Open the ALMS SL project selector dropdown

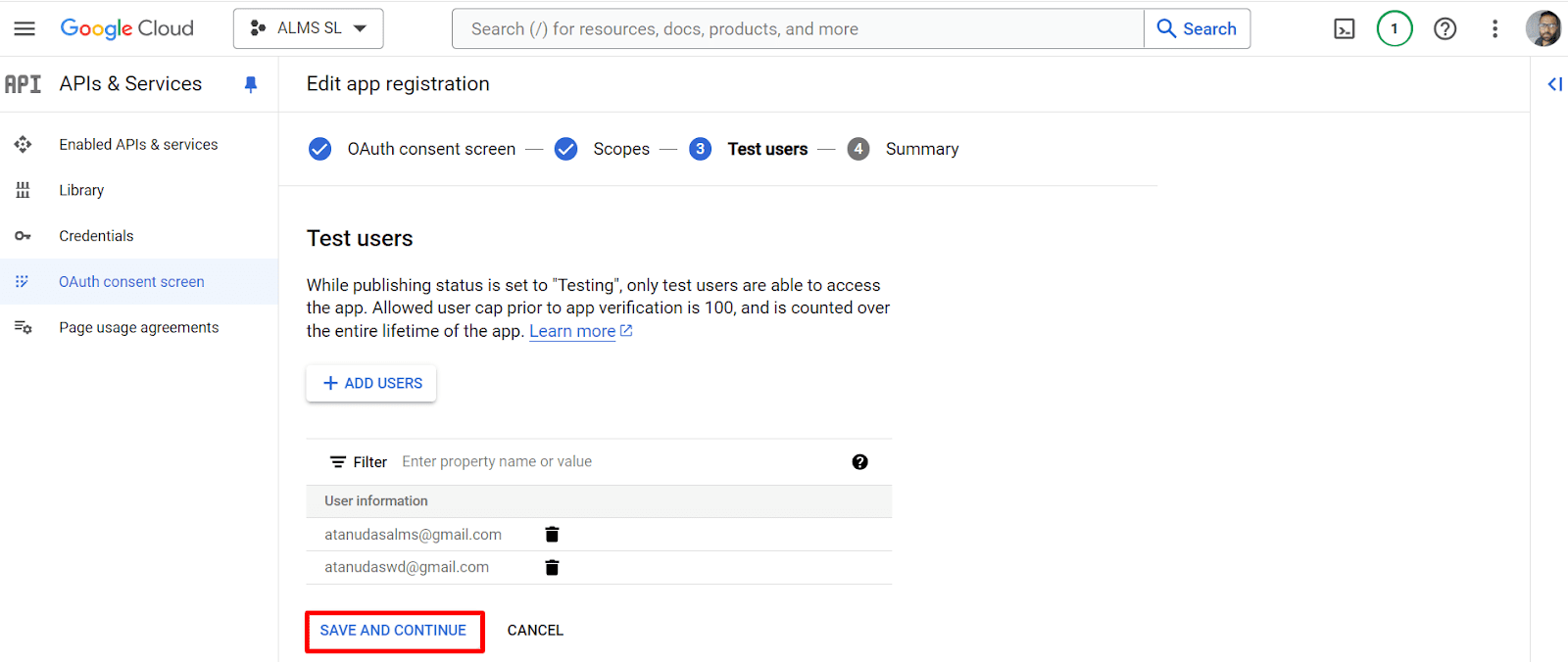308,28
